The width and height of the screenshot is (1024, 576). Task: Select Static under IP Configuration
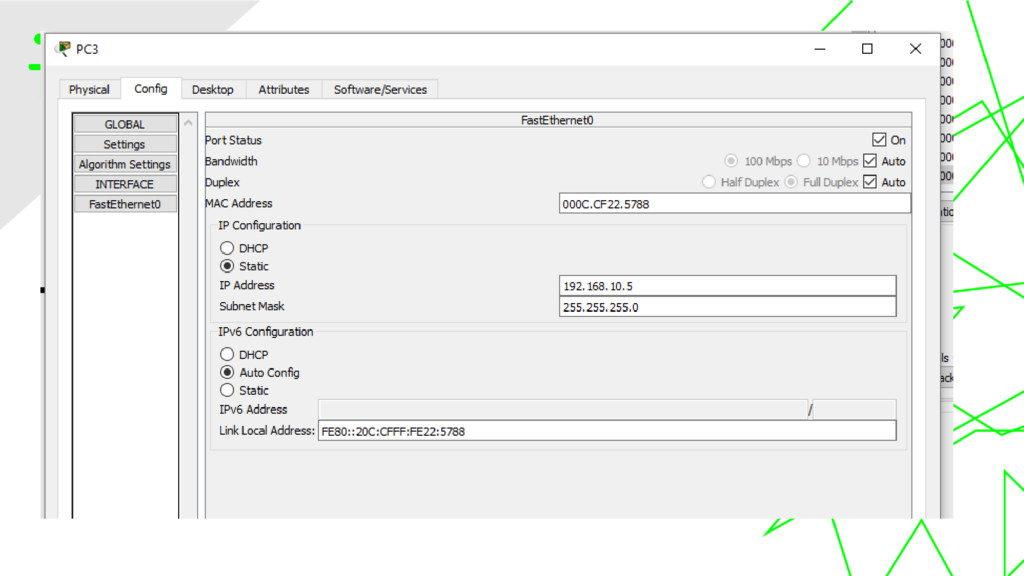(x=227, y=266)
